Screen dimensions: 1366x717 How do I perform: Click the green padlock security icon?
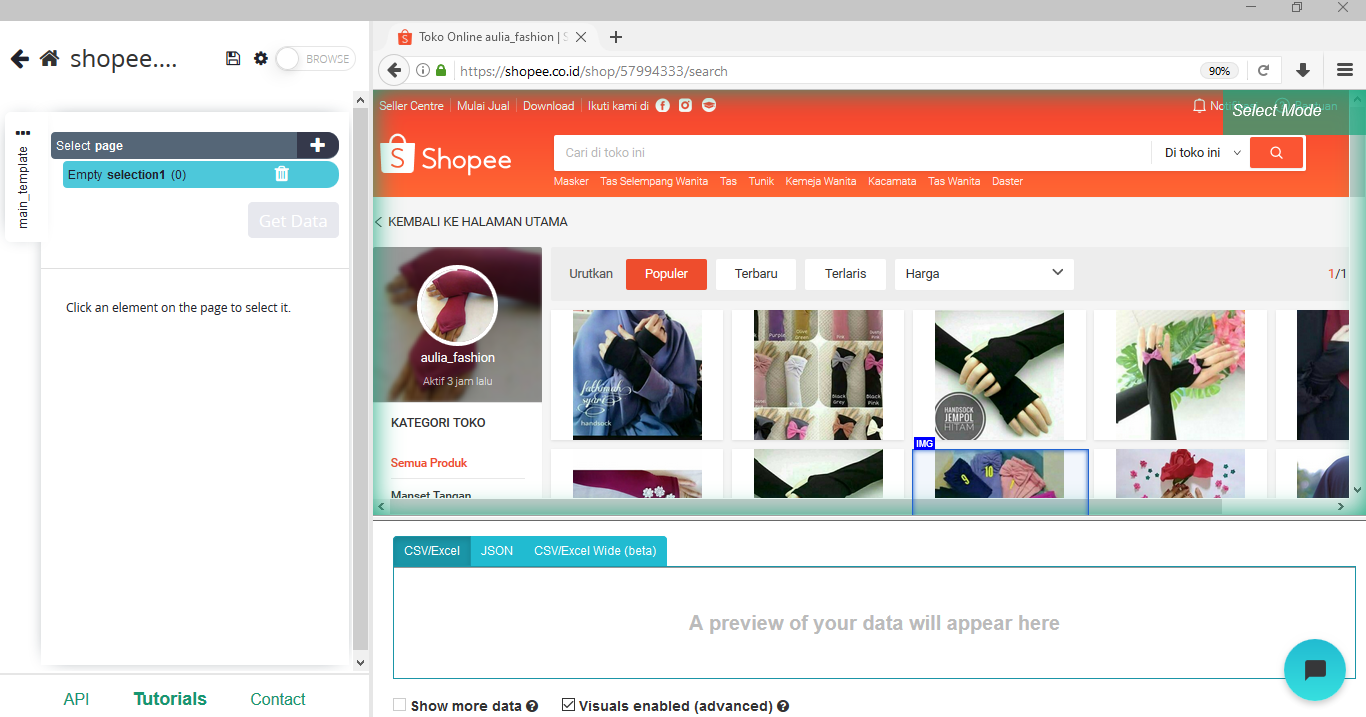pos(441,71)
